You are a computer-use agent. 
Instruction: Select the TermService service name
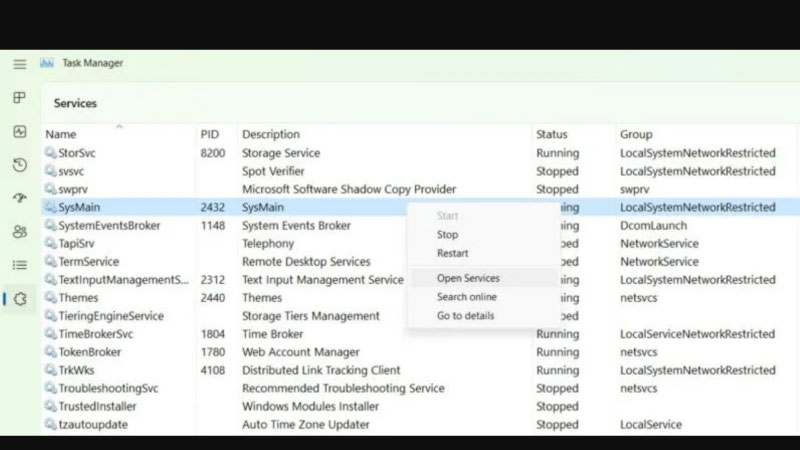click(89, 261)
